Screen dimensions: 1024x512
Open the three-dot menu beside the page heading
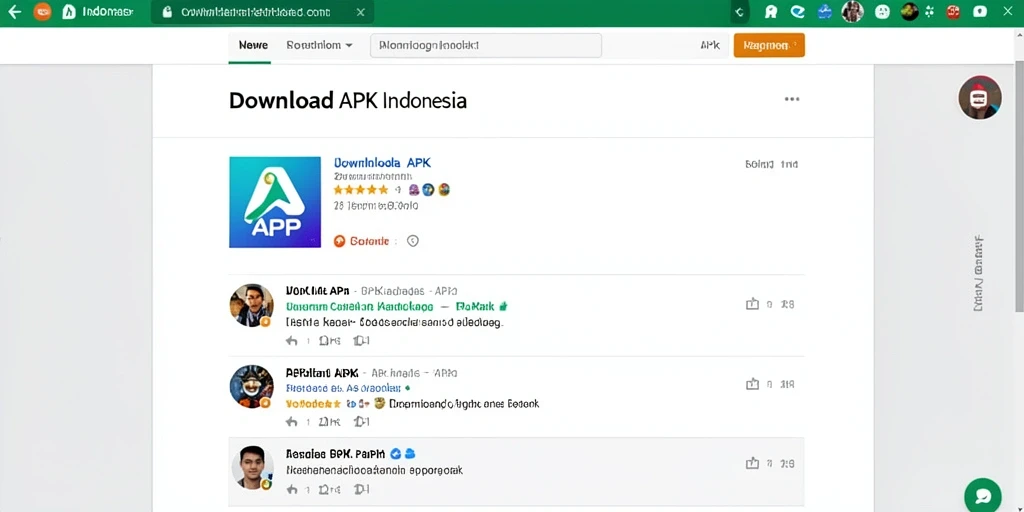[792, 99]
